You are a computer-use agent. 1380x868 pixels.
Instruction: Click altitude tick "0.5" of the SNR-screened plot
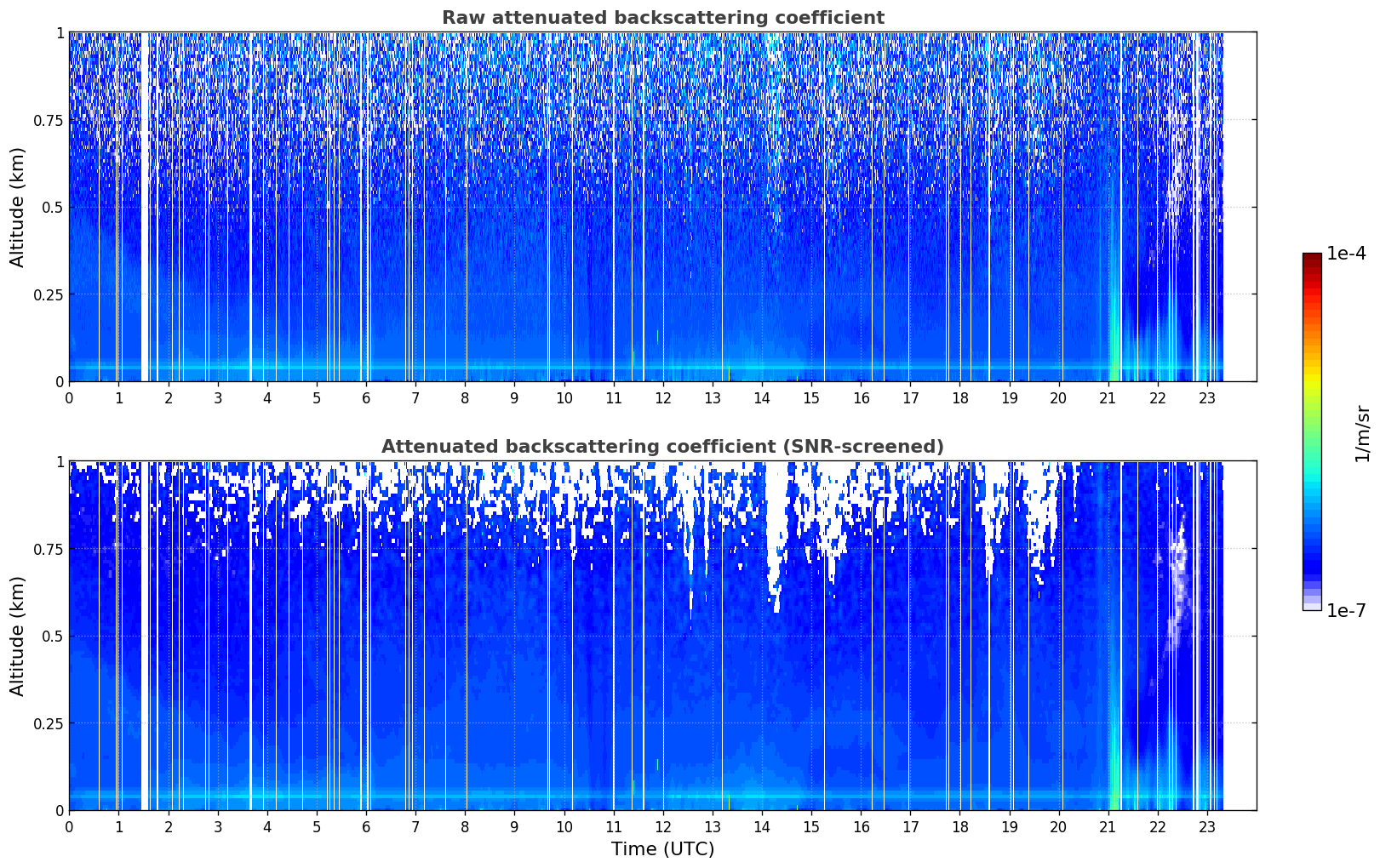pos(53,636)
